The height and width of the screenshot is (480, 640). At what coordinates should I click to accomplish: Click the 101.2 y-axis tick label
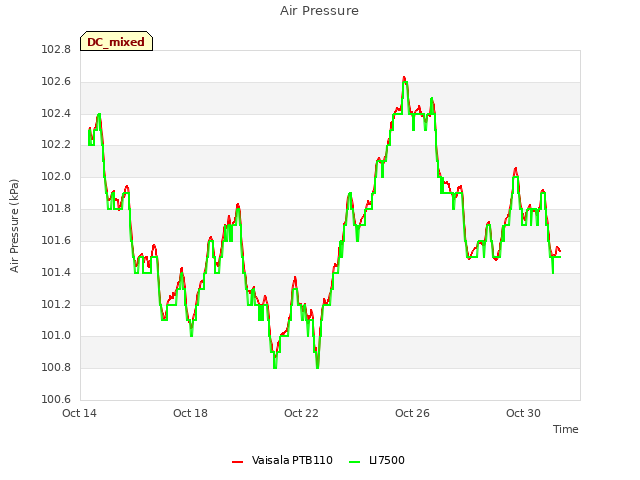56,304
